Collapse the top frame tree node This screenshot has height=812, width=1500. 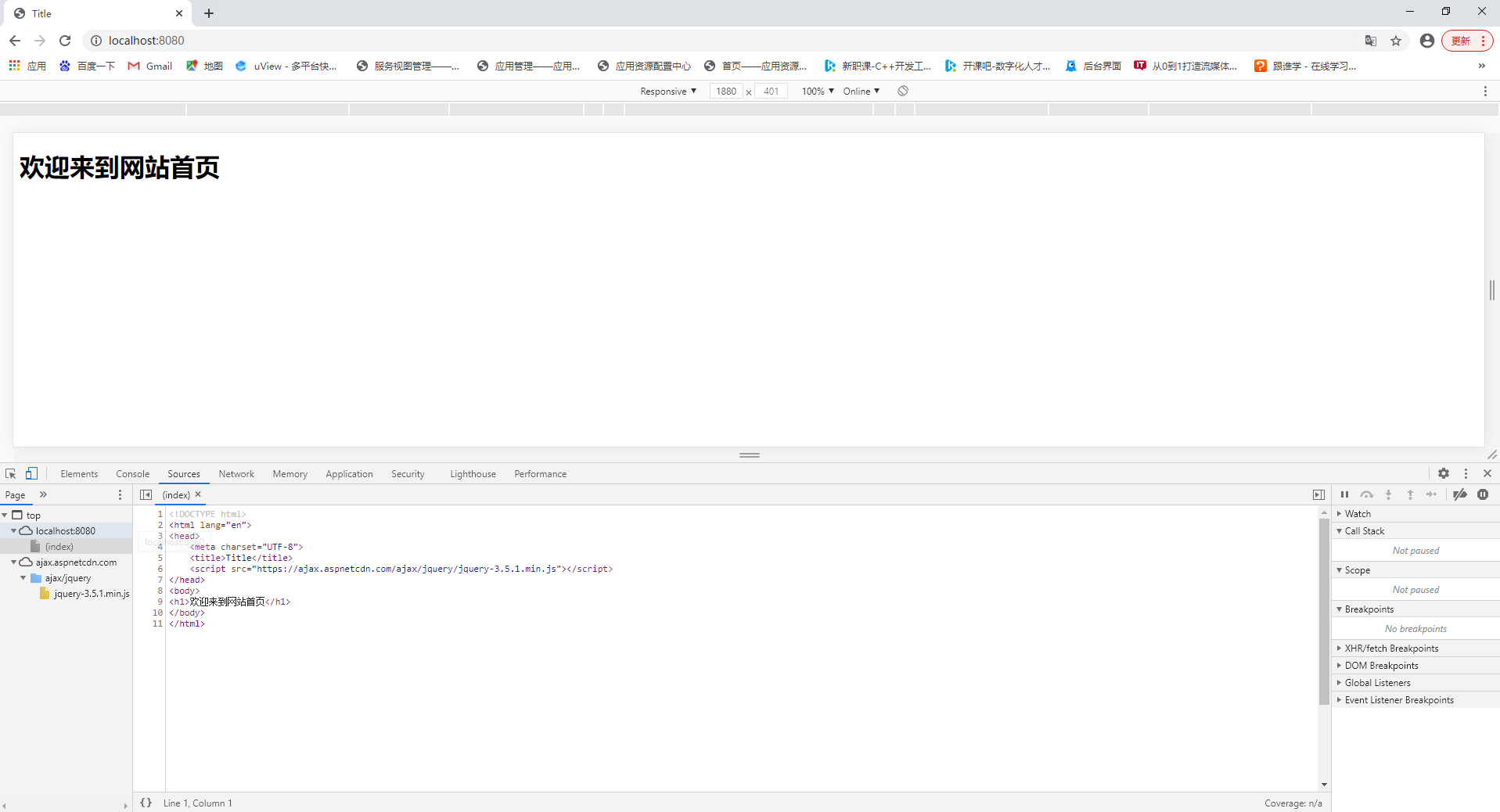coord(5,515)
